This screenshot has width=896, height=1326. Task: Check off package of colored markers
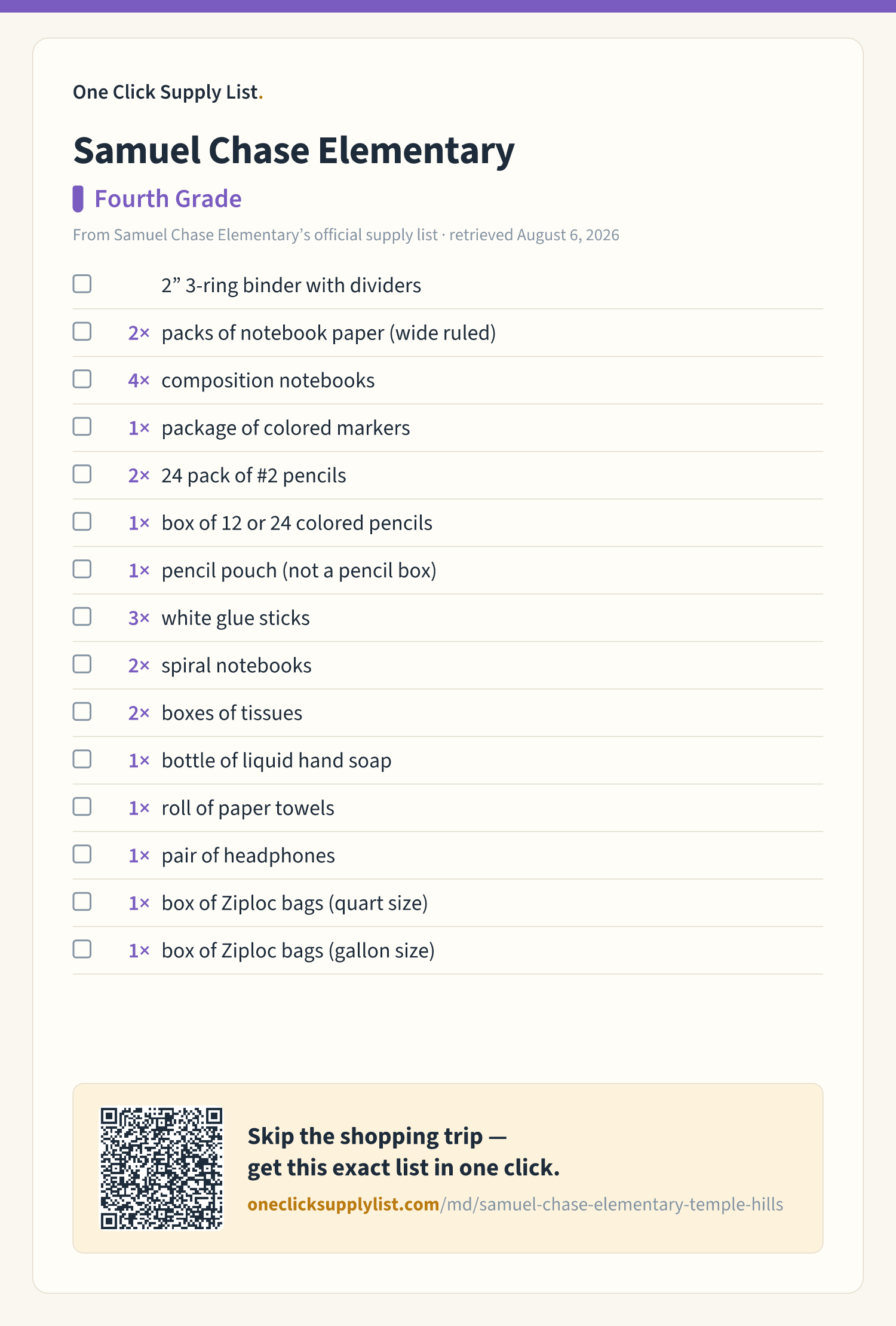[82, 427]
